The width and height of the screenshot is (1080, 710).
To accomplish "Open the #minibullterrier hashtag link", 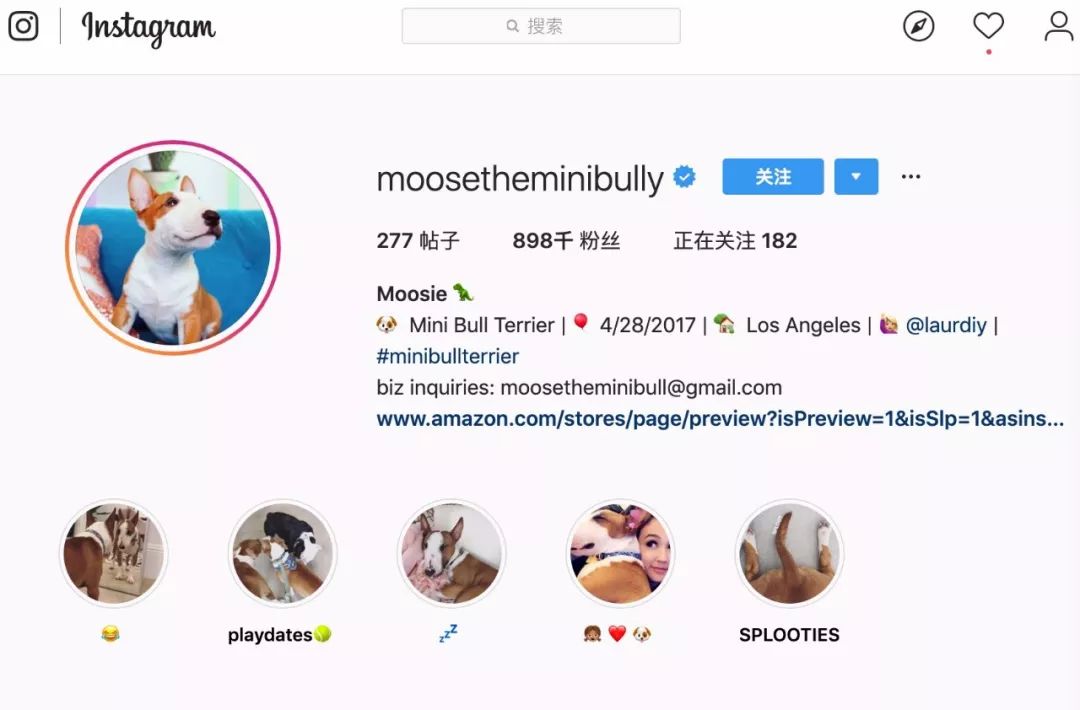I will coord(448,357).
